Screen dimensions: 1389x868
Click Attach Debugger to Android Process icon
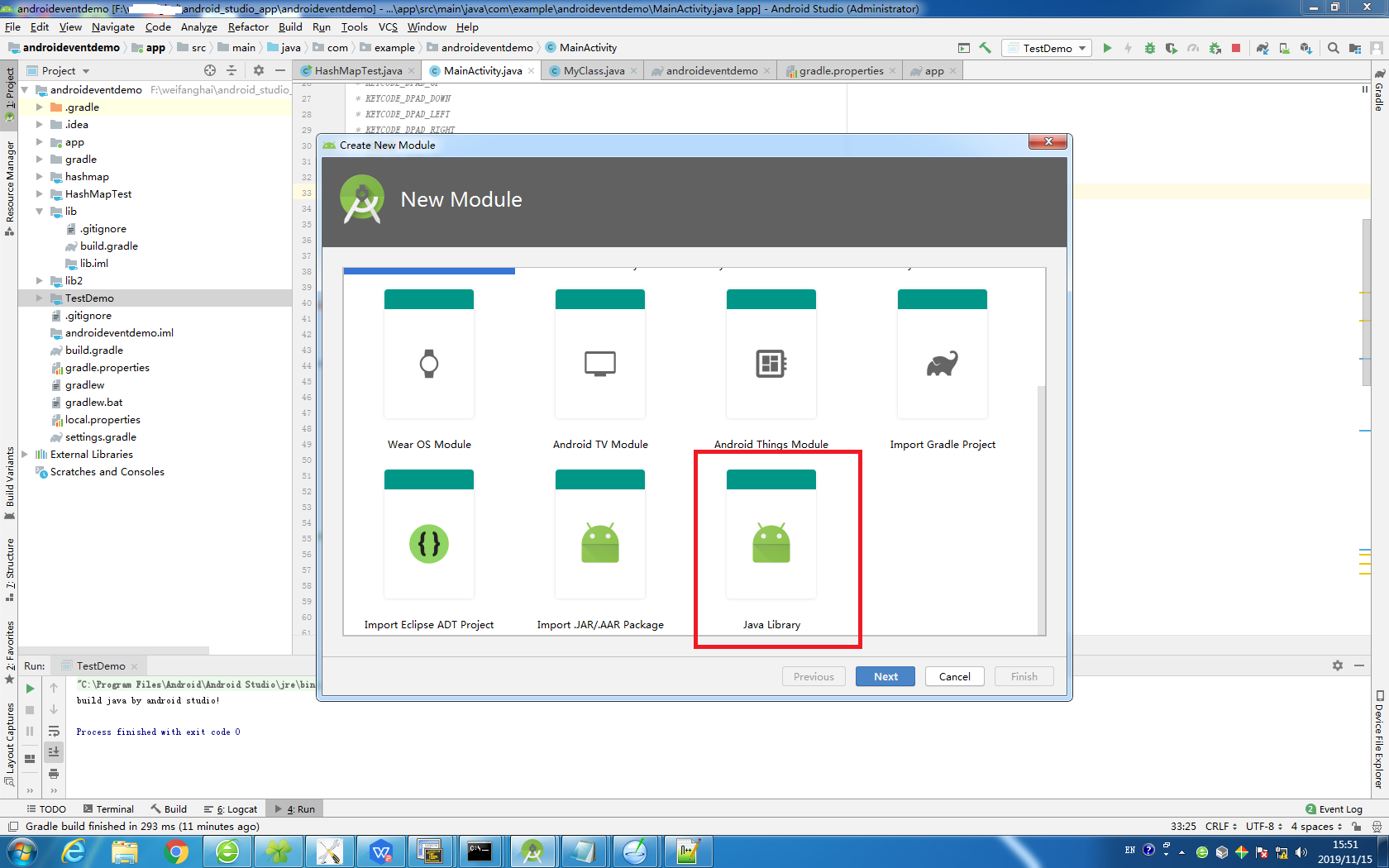[1215, 48]
